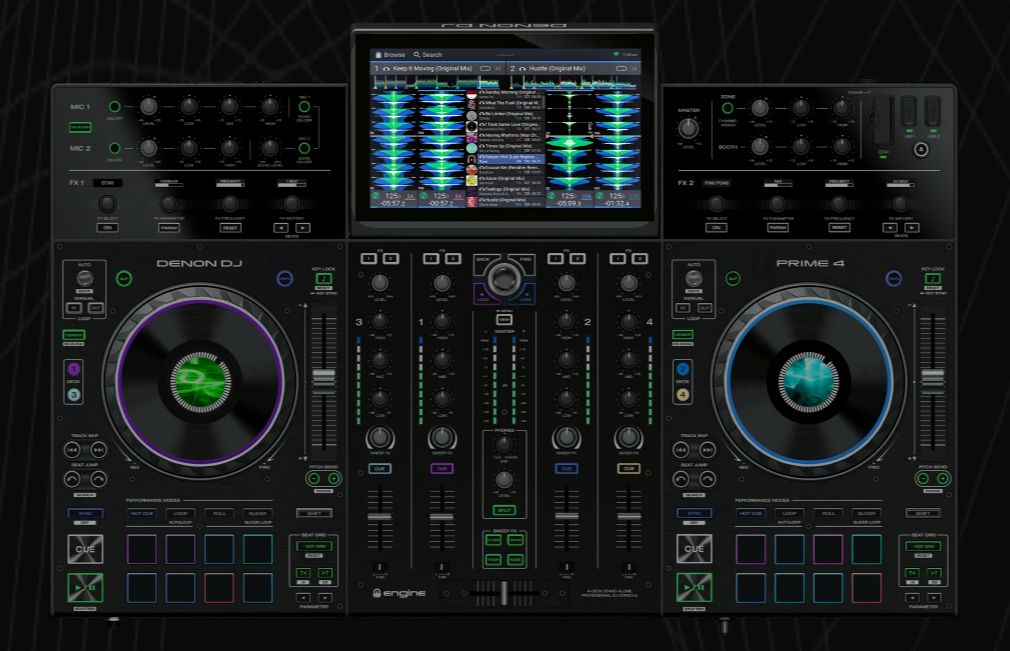Hit the left deck play/pause button
The image size is (1010, 651).
[85, 587]
